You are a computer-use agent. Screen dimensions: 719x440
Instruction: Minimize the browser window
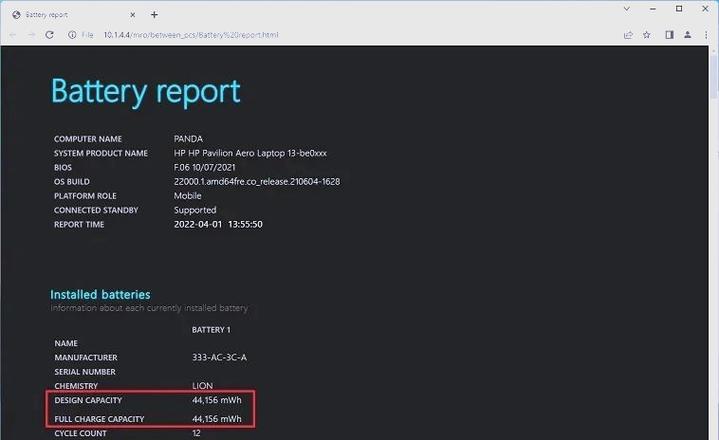653,9
